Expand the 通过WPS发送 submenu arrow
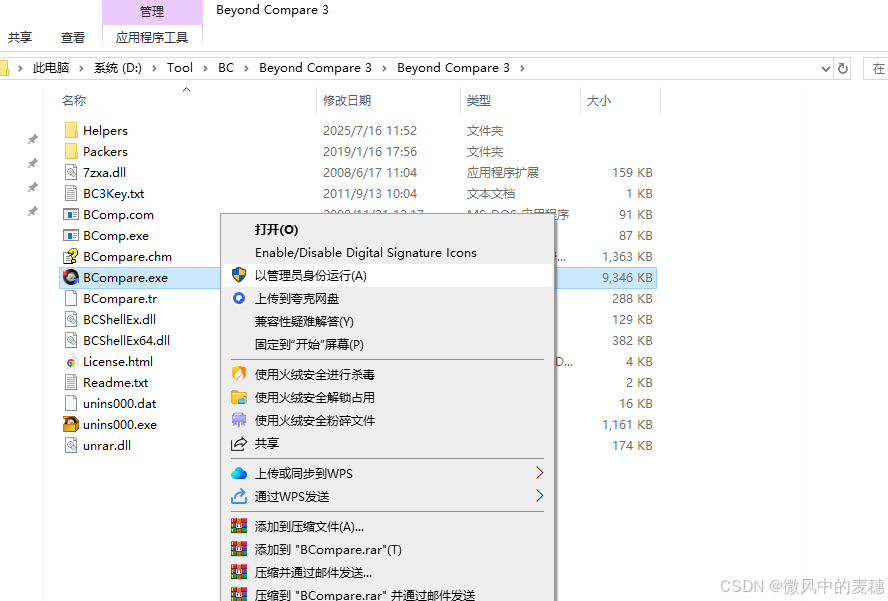The image size is (888, 601). tap(539, 496)
